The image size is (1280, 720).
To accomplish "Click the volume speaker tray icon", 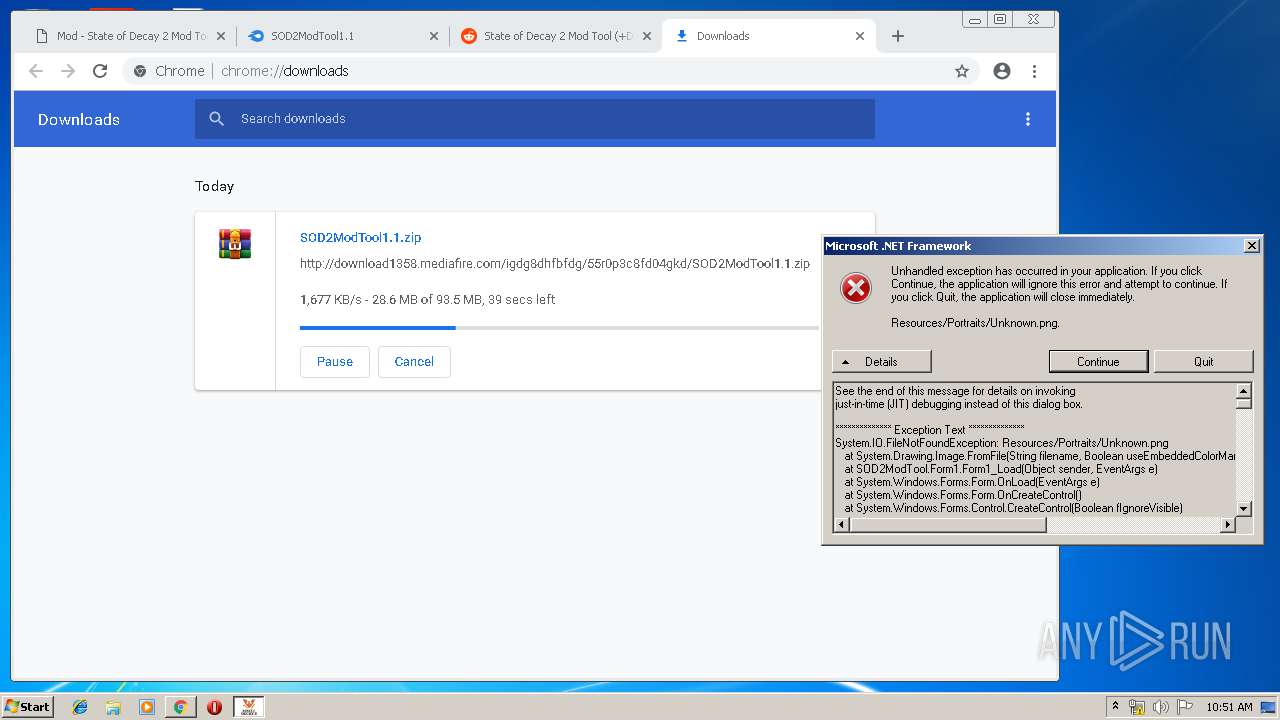I will [1161, 707].
